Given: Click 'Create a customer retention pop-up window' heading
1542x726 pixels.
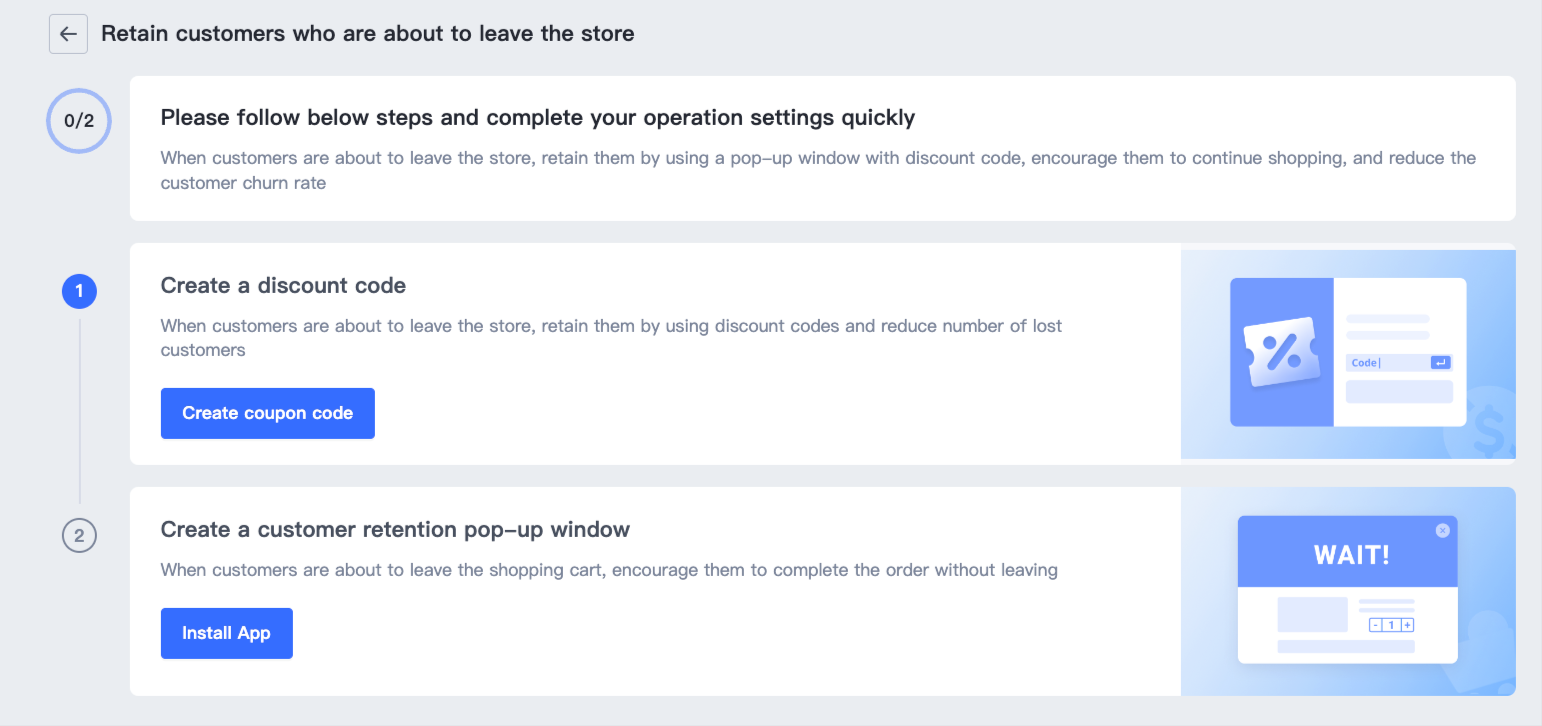Looking at the screenshot, I should (x=395, y=530).
